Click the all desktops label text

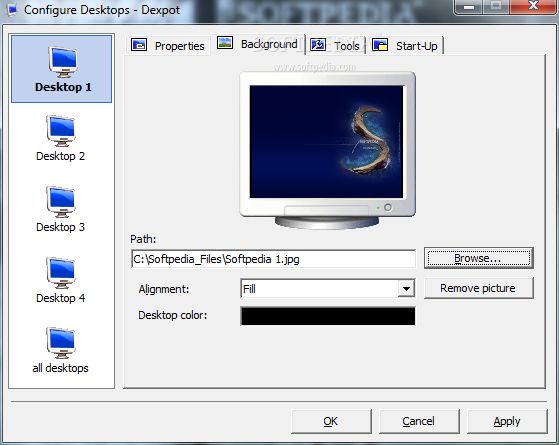click(61, 368)
